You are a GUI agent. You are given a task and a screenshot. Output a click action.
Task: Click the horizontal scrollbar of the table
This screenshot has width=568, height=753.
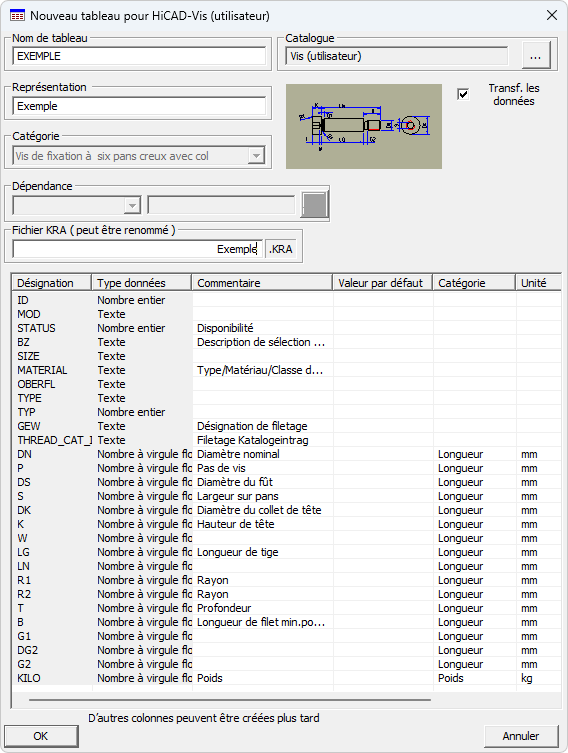coord(230,700)
